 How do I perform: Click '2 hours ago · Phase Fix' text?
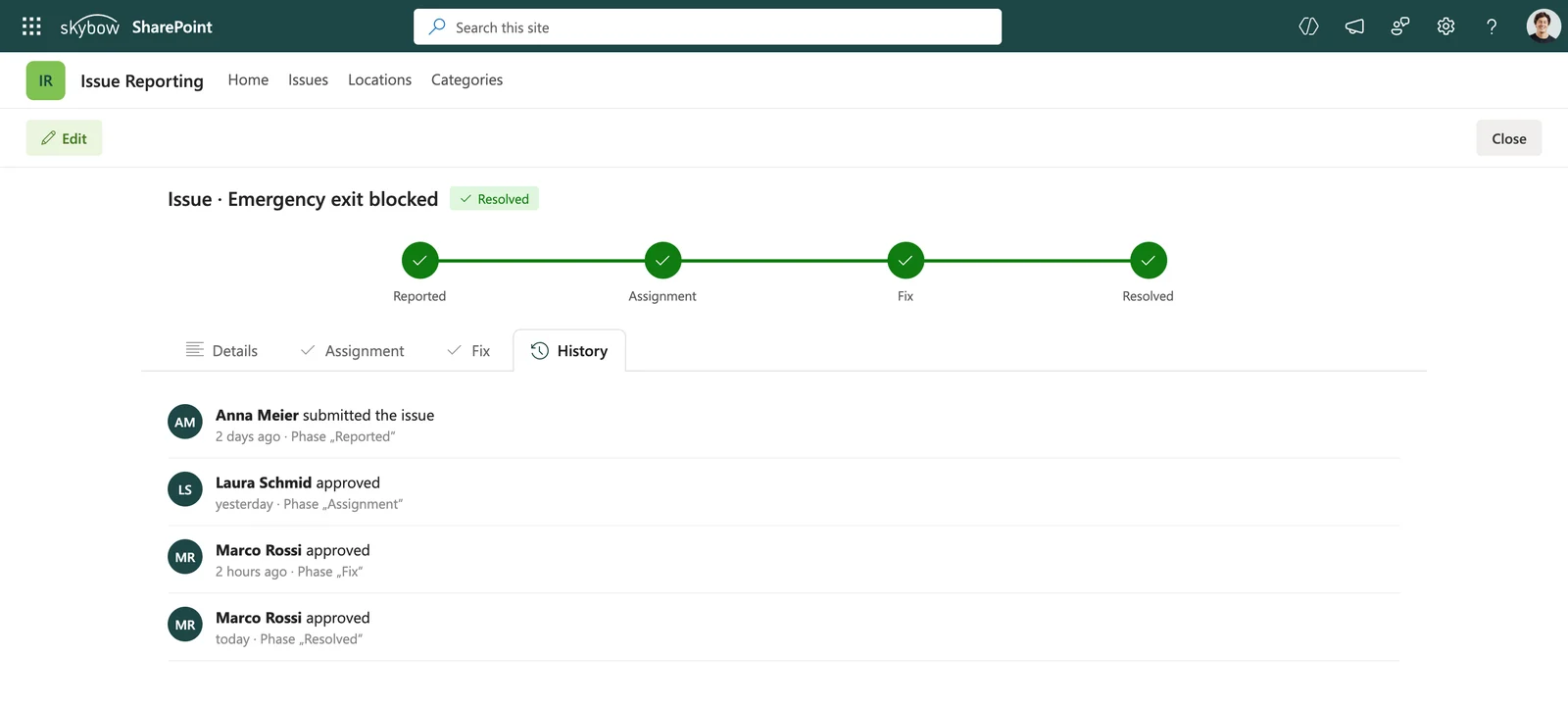pyautogui.click(x=289, y=573)
